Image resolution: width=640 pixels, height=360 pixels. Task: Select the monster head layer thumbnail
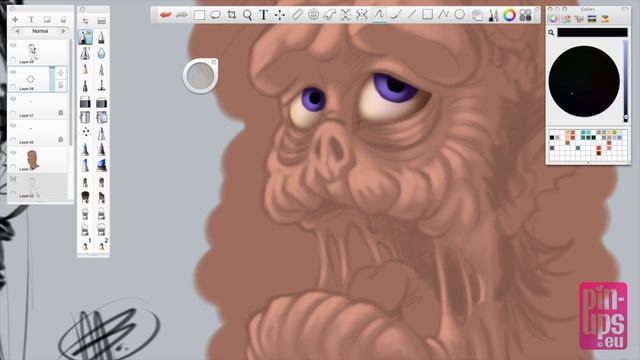[x=32, y=160]
